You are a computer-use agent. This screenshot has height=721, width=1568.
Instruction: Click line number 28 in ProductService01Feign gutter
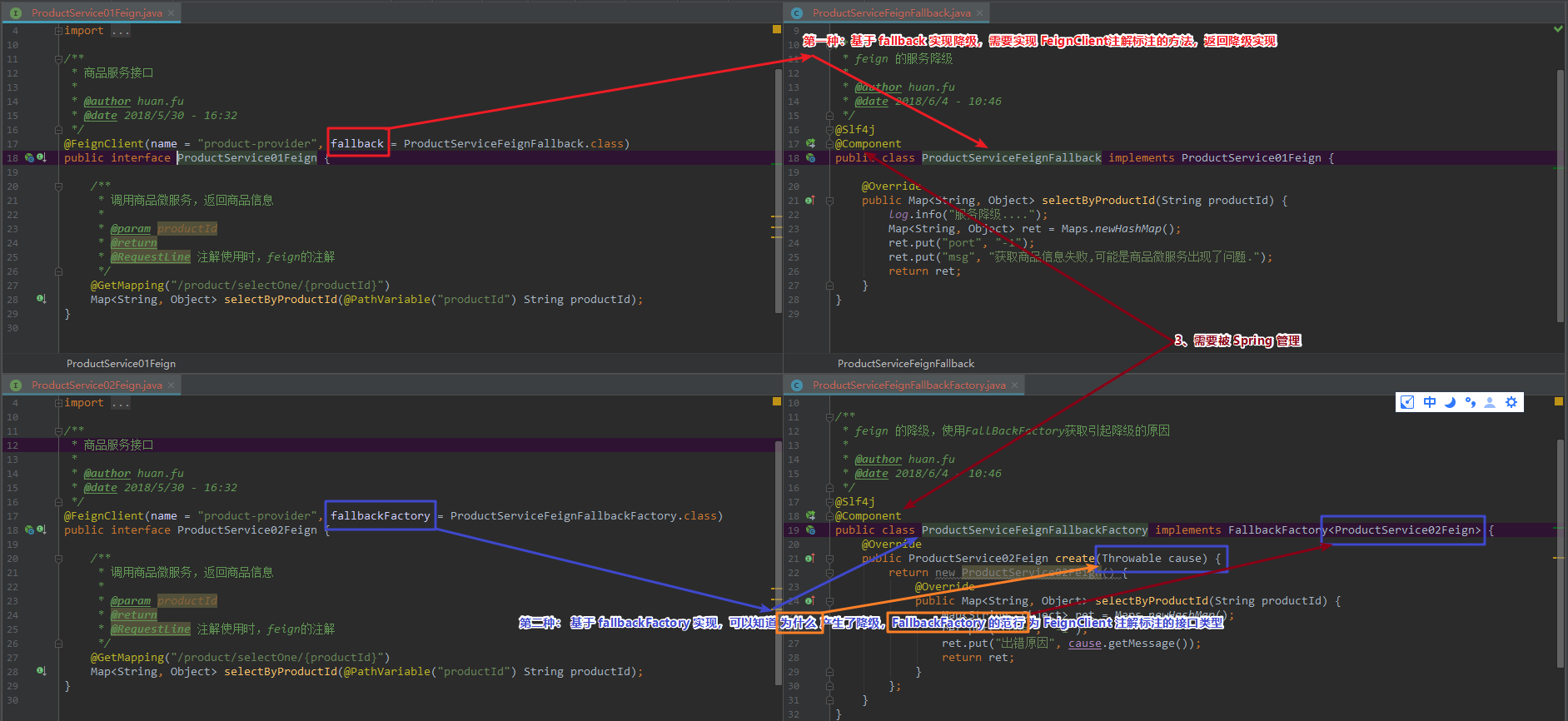click(12, 300)
